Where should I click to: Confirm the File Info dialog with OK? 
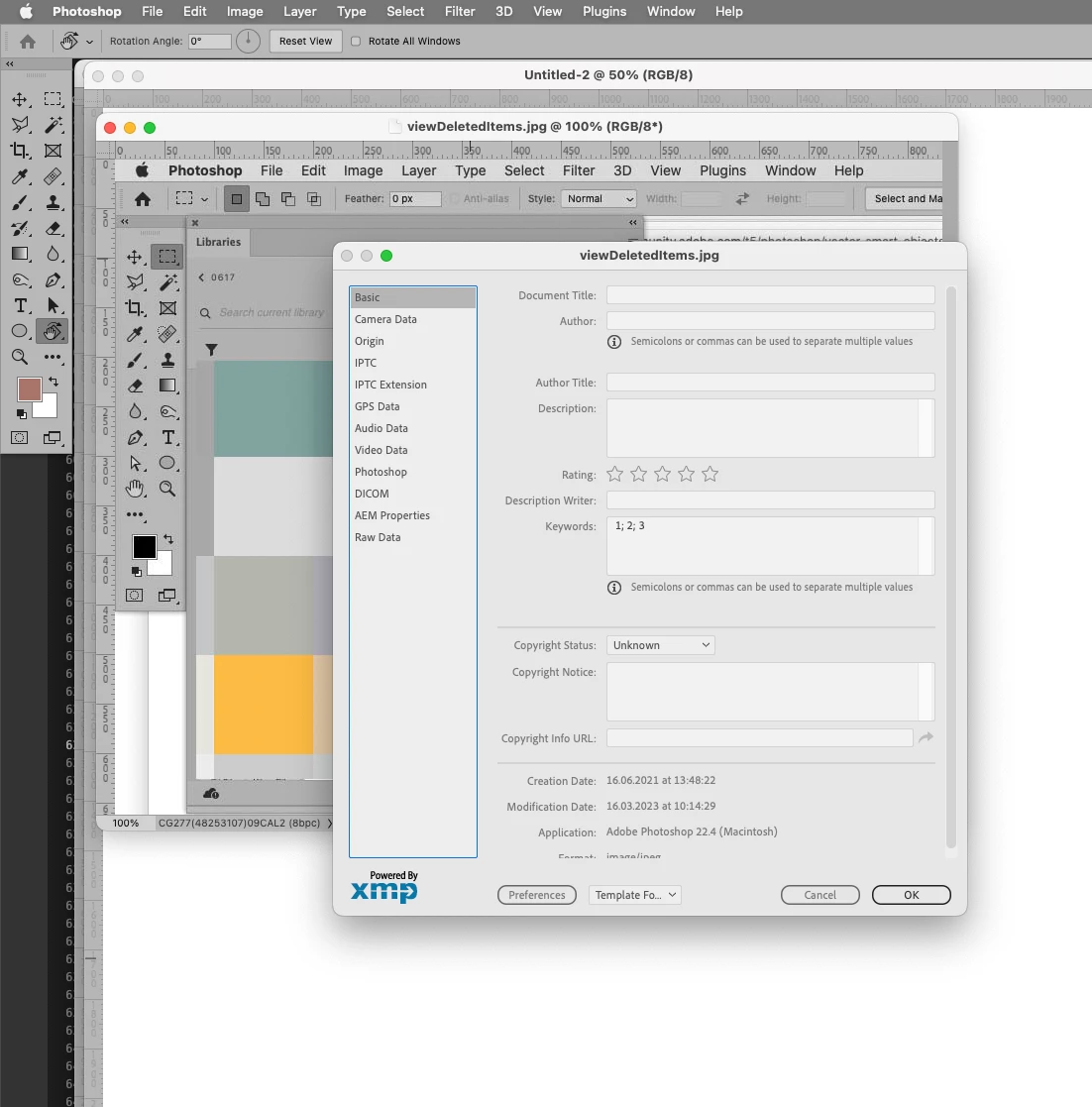[912, 895]
